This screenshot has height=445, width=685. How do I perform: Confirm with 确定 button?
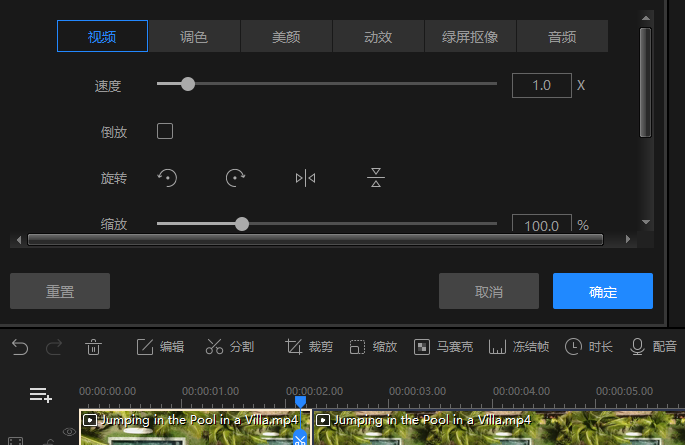[x=603, y=291]
